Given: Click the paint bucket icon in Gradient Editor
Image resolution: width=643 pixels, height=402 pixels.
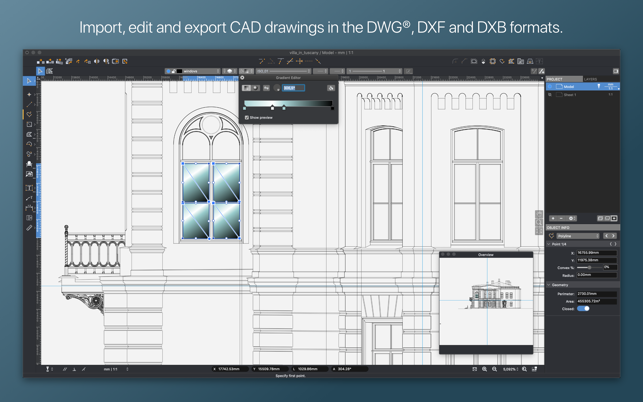Looking at the screenshot, I should (331, 88).
